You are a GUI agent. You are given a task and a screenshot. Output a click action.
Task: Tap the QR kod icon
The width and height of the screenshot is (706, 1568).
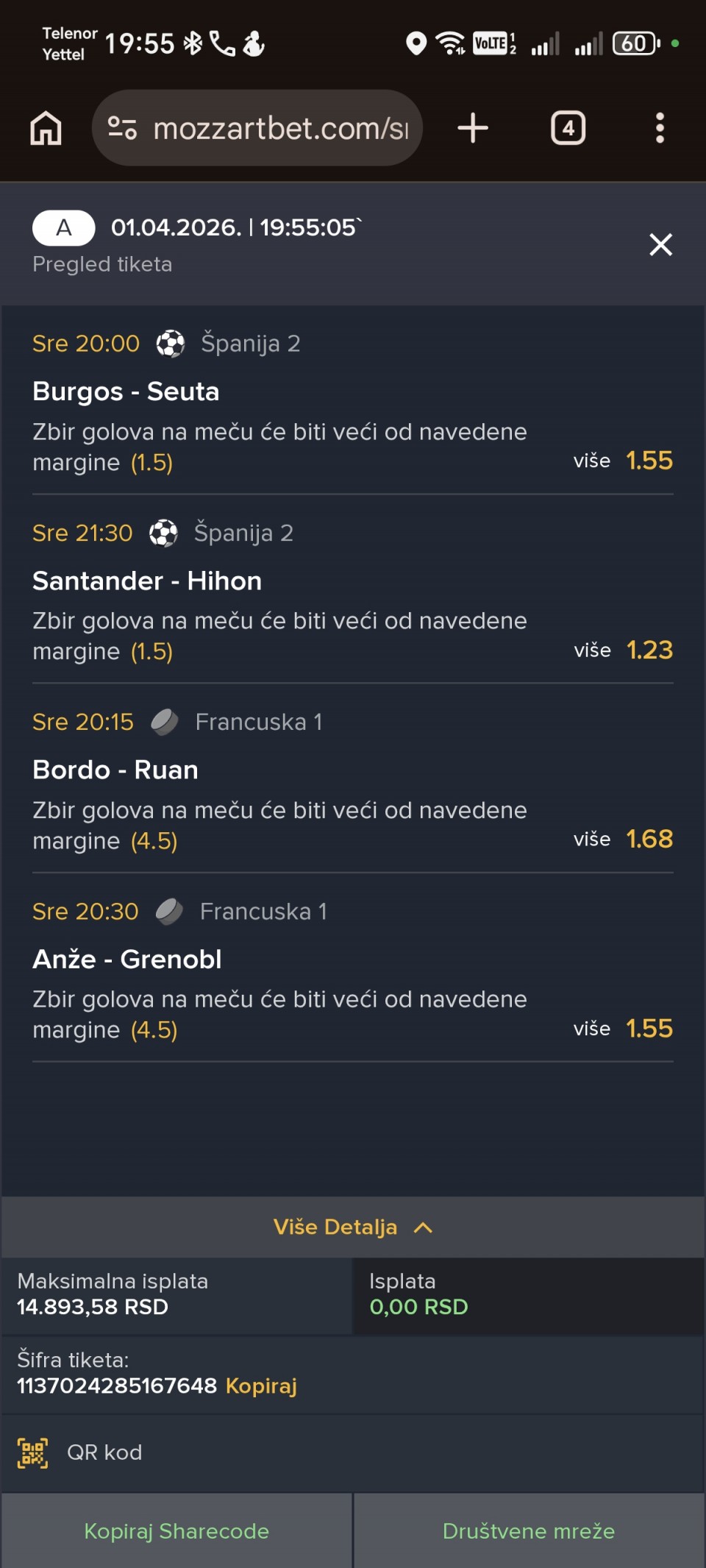tap(33, 1452)
